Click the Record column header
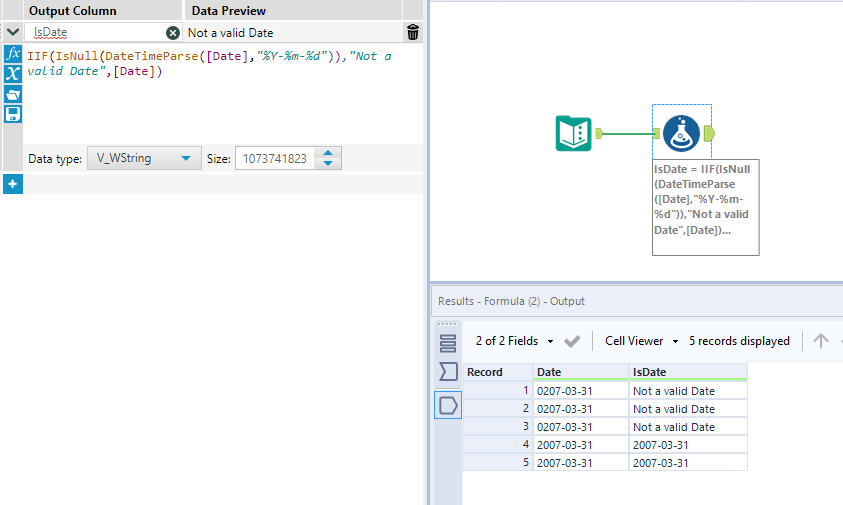 click(498, 372)
